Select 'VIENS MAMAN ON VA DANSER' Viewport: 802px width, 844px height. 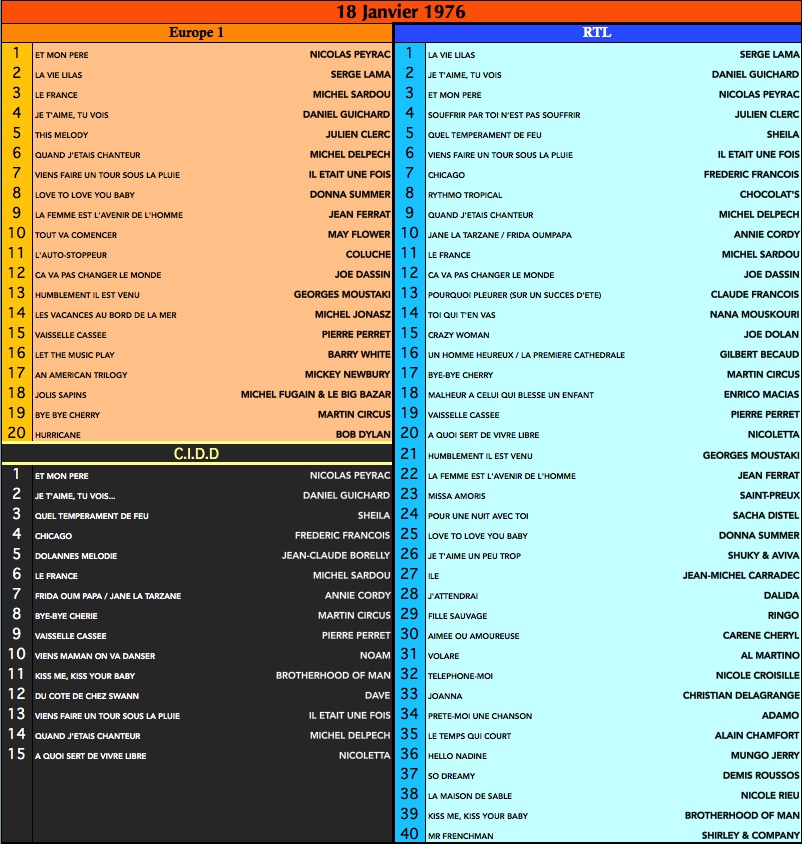[95, 656]
